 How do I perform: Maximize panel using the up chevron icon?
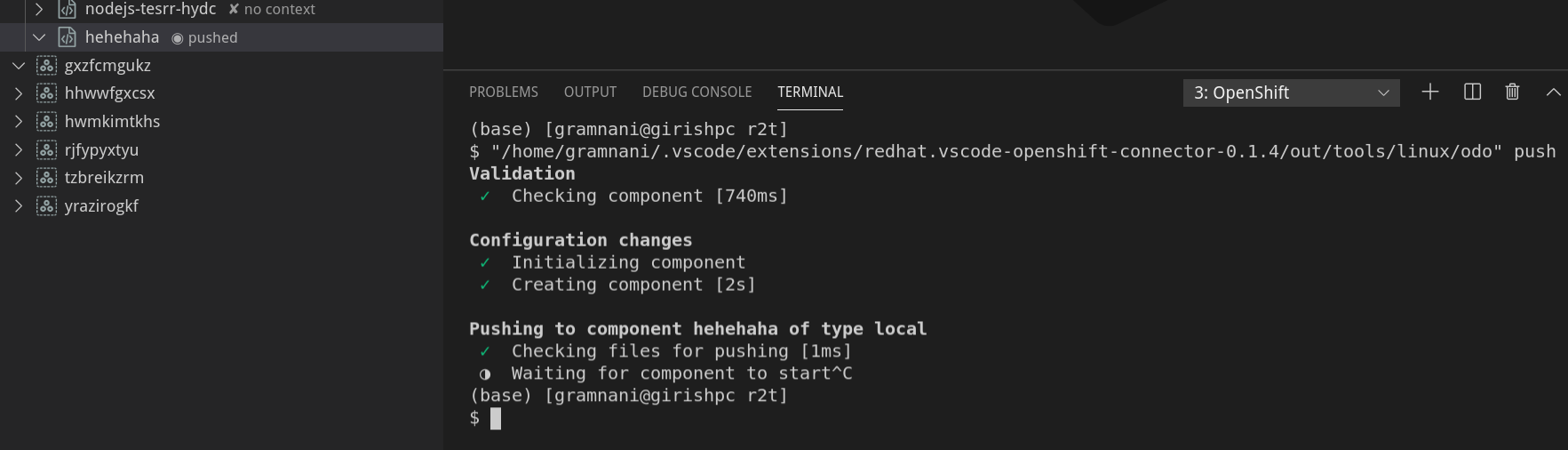click(x=1553, y=92)
